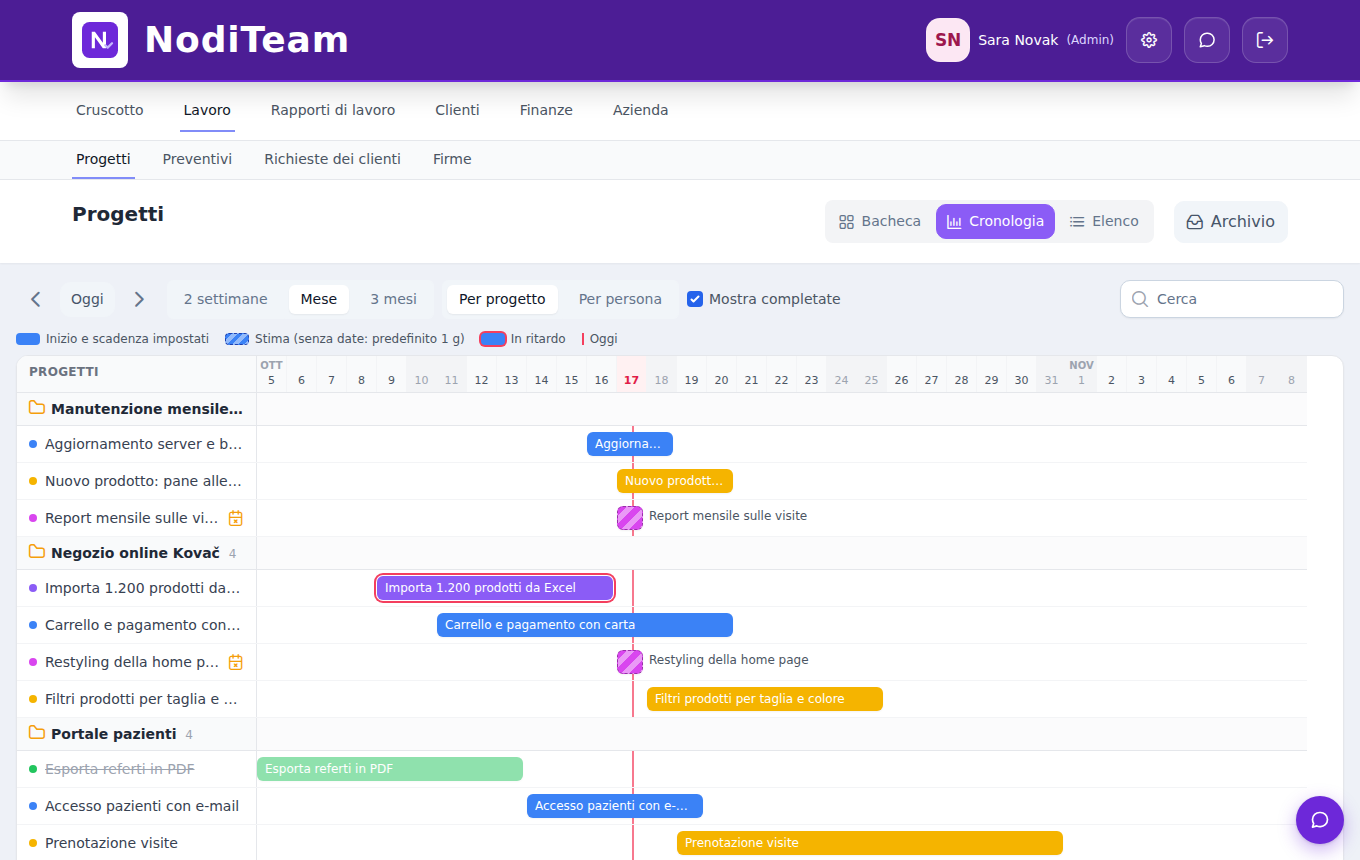This screenshot has height=860, width=1360.
Task: Open the floating chat bubble button
Action: click(1320, 820)
